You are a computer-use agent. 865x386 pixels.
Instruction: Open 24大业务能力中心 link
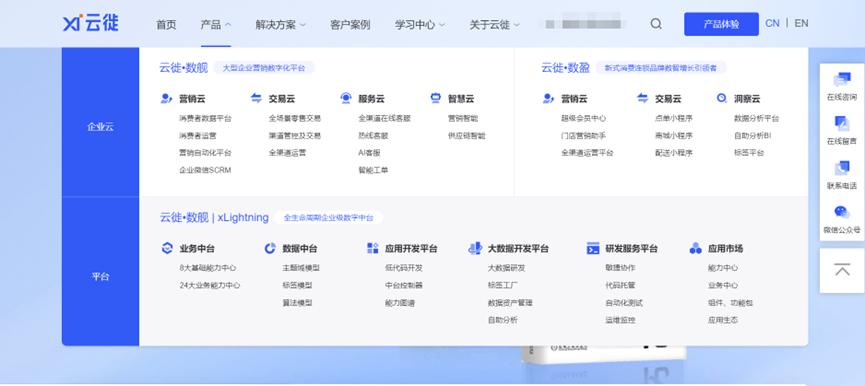210,286
